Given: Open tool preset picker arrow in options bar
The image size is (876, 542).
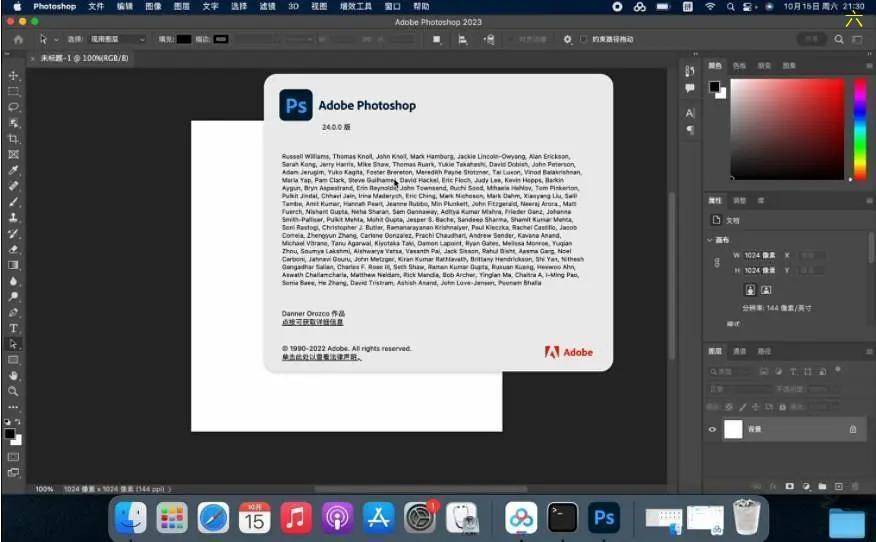Looking at the screenshot, I should 56,40.
